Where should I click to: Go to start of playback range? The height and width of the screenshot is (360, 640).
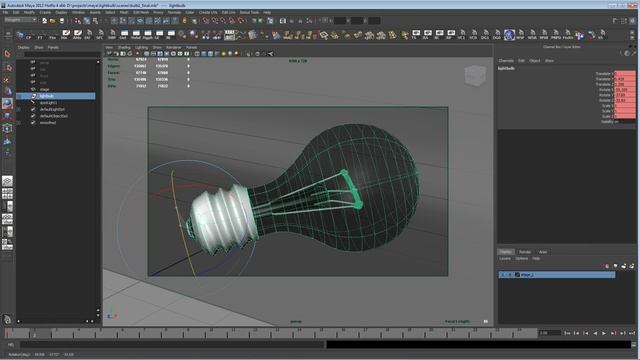point(567,333)
